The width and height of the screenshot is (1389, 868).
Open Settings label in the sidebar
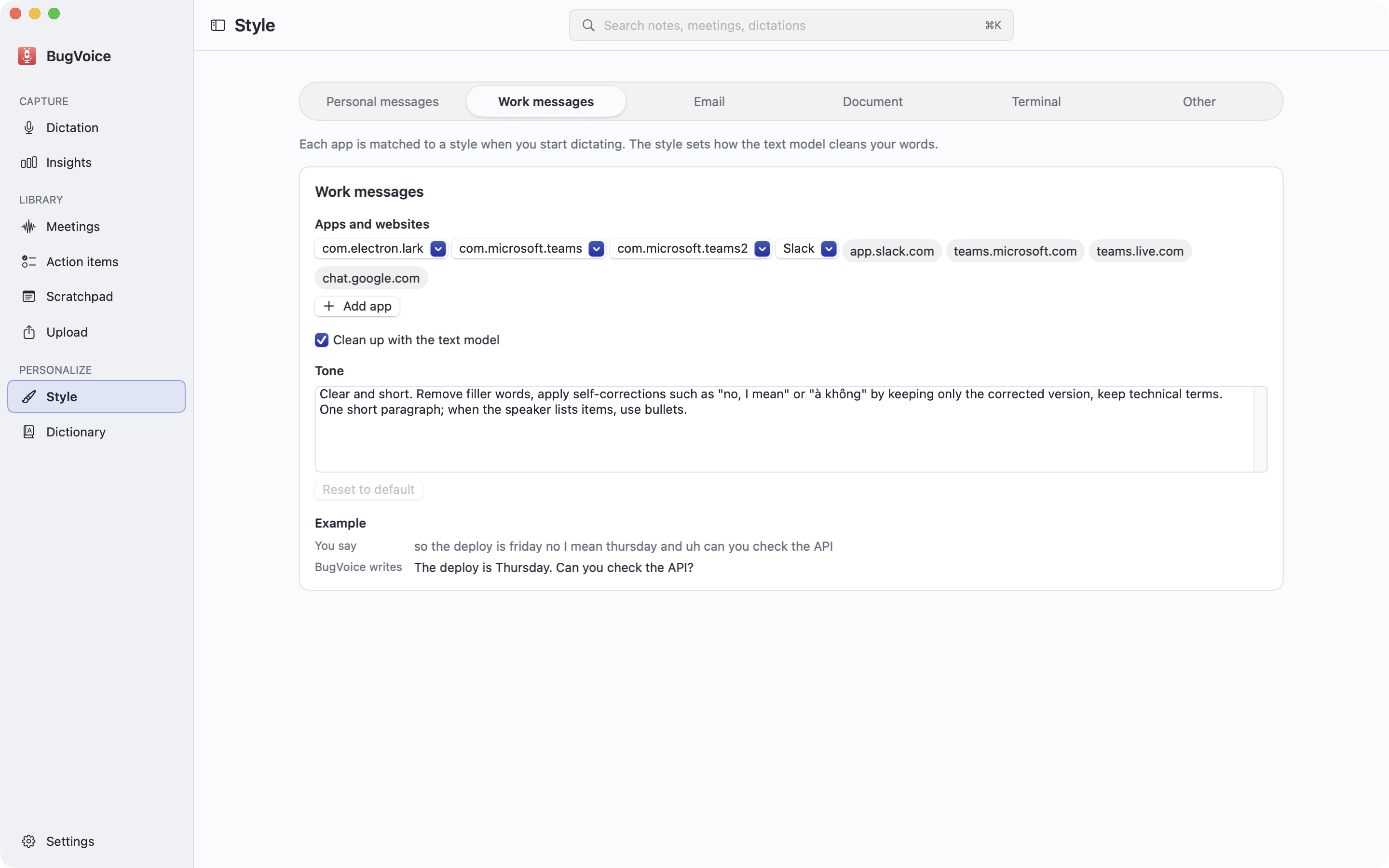point(70,841)
